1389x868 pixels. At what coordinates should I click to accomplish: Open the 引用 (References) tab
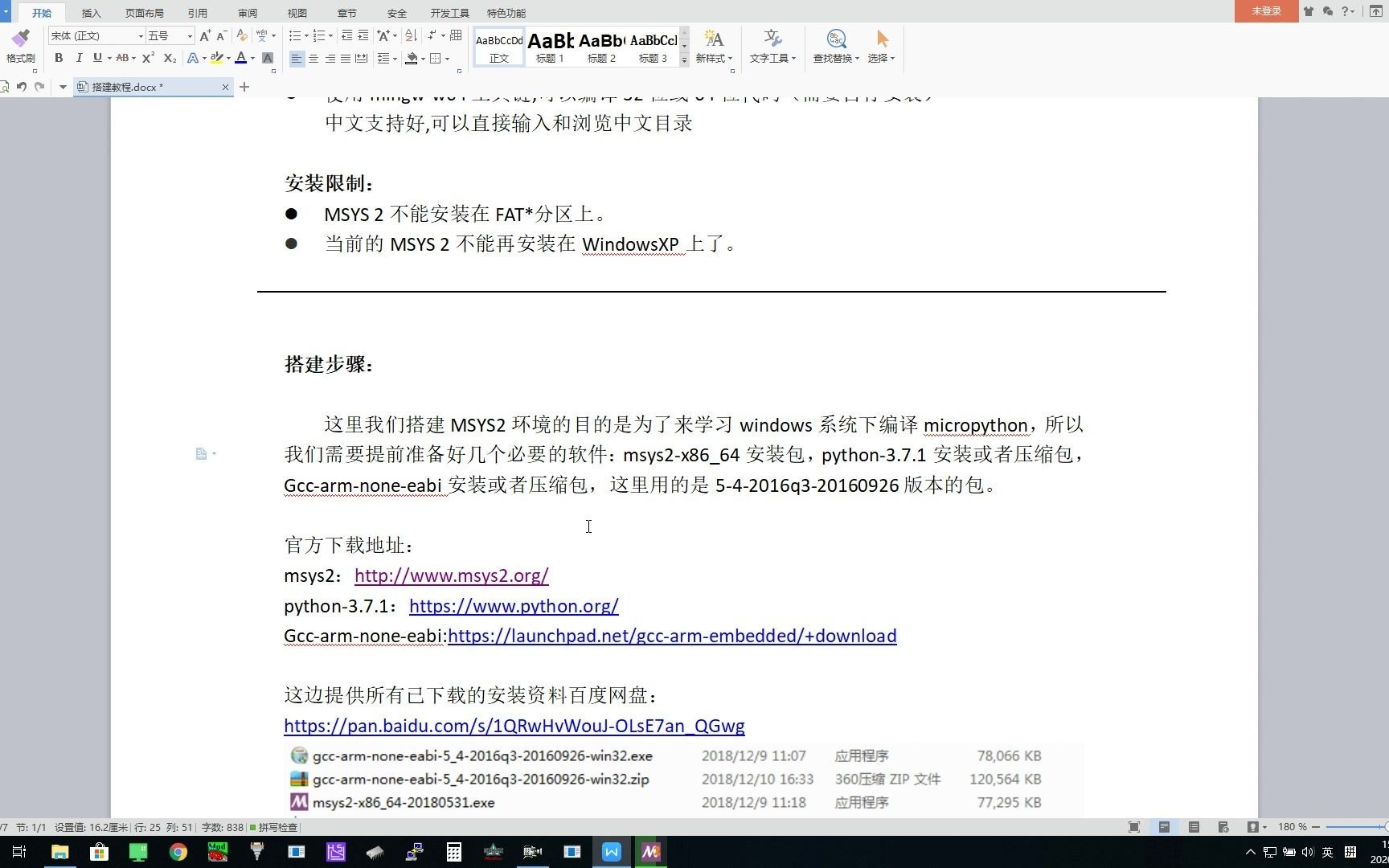[197, 13]
